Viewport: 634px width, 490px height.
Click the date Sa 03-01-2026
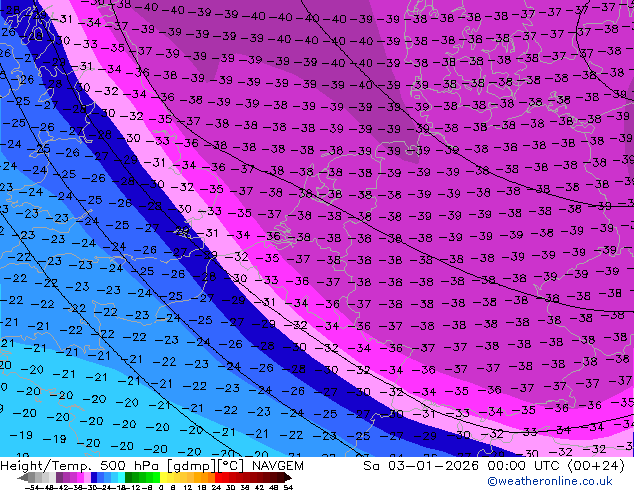[x=422, y=466]
